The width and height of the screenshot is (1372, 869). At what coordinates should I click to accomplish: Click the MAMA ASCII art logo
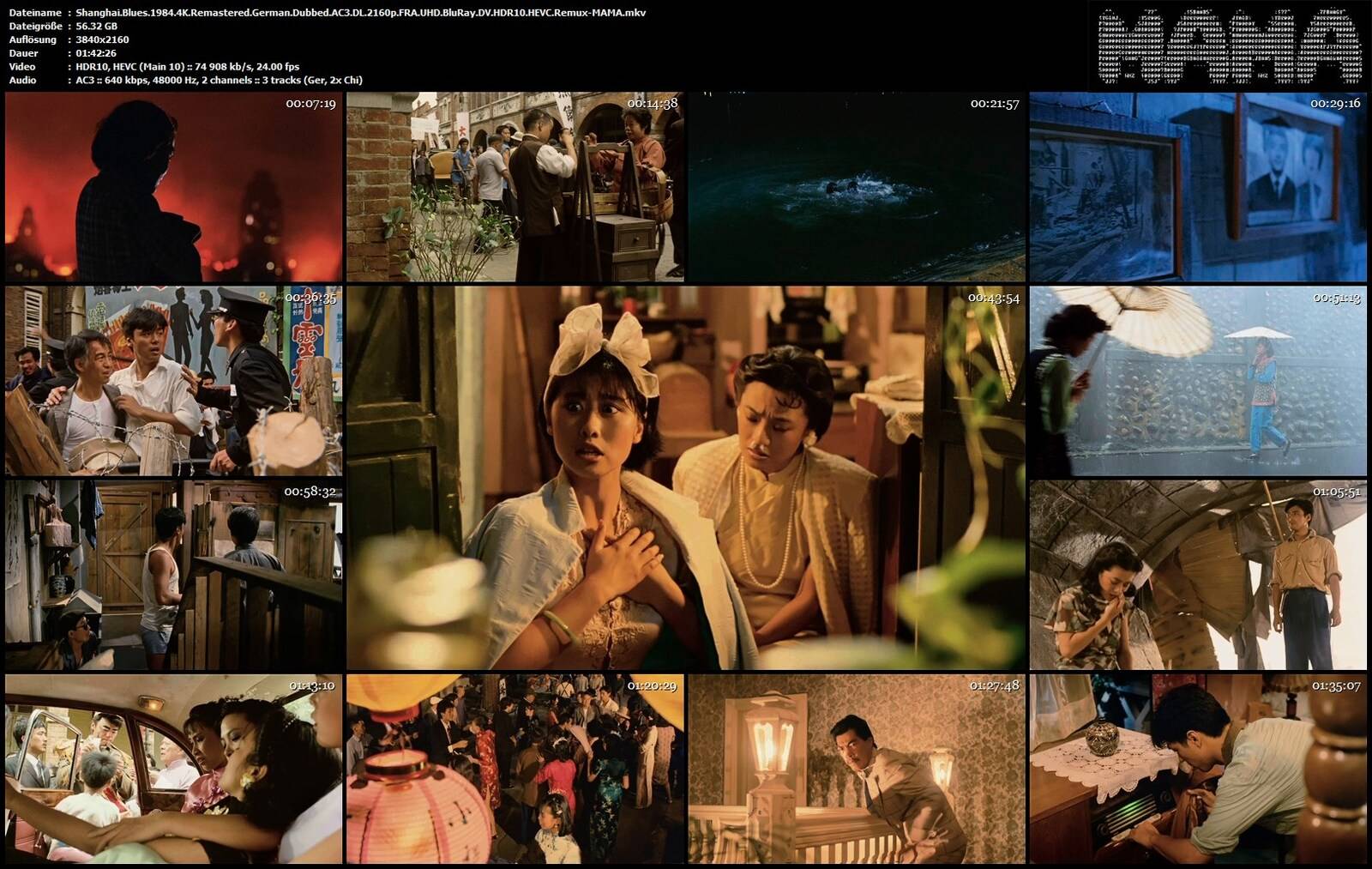pos(1230,45)
